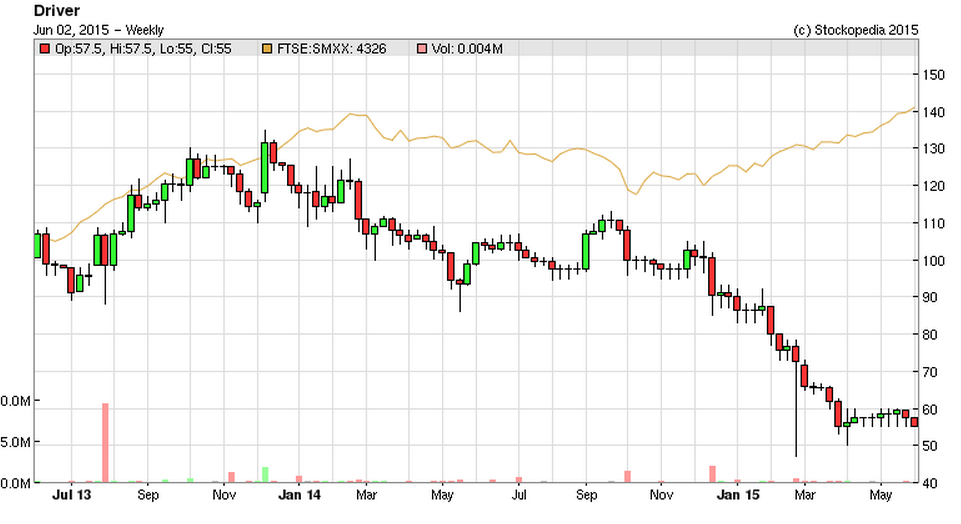
Task: Click the long-wick candle near Mar 2015
Action: pyautogui.click(x=796, y=398)
